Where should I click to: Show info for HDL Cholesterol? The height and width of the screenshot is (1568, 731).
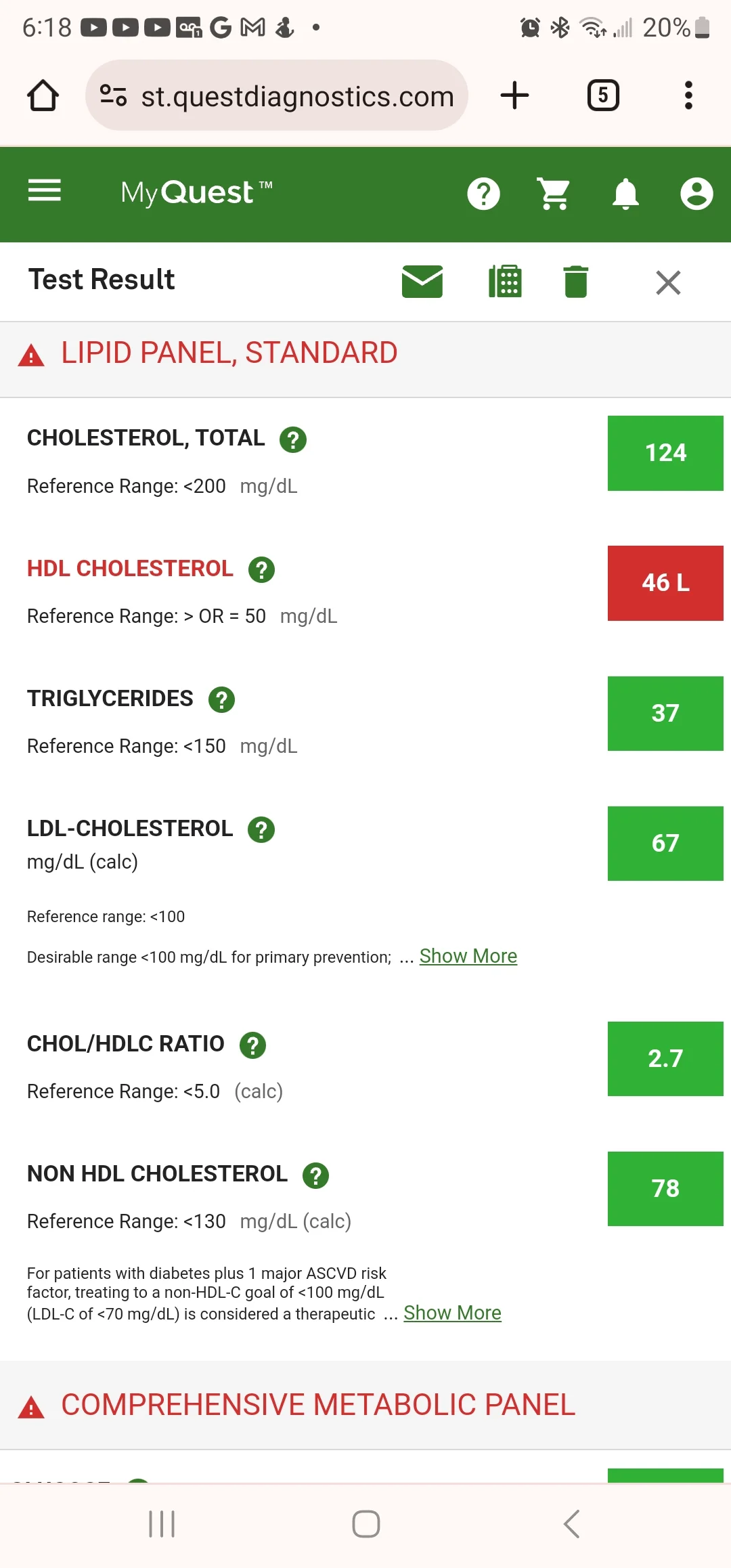coord(261,569)
